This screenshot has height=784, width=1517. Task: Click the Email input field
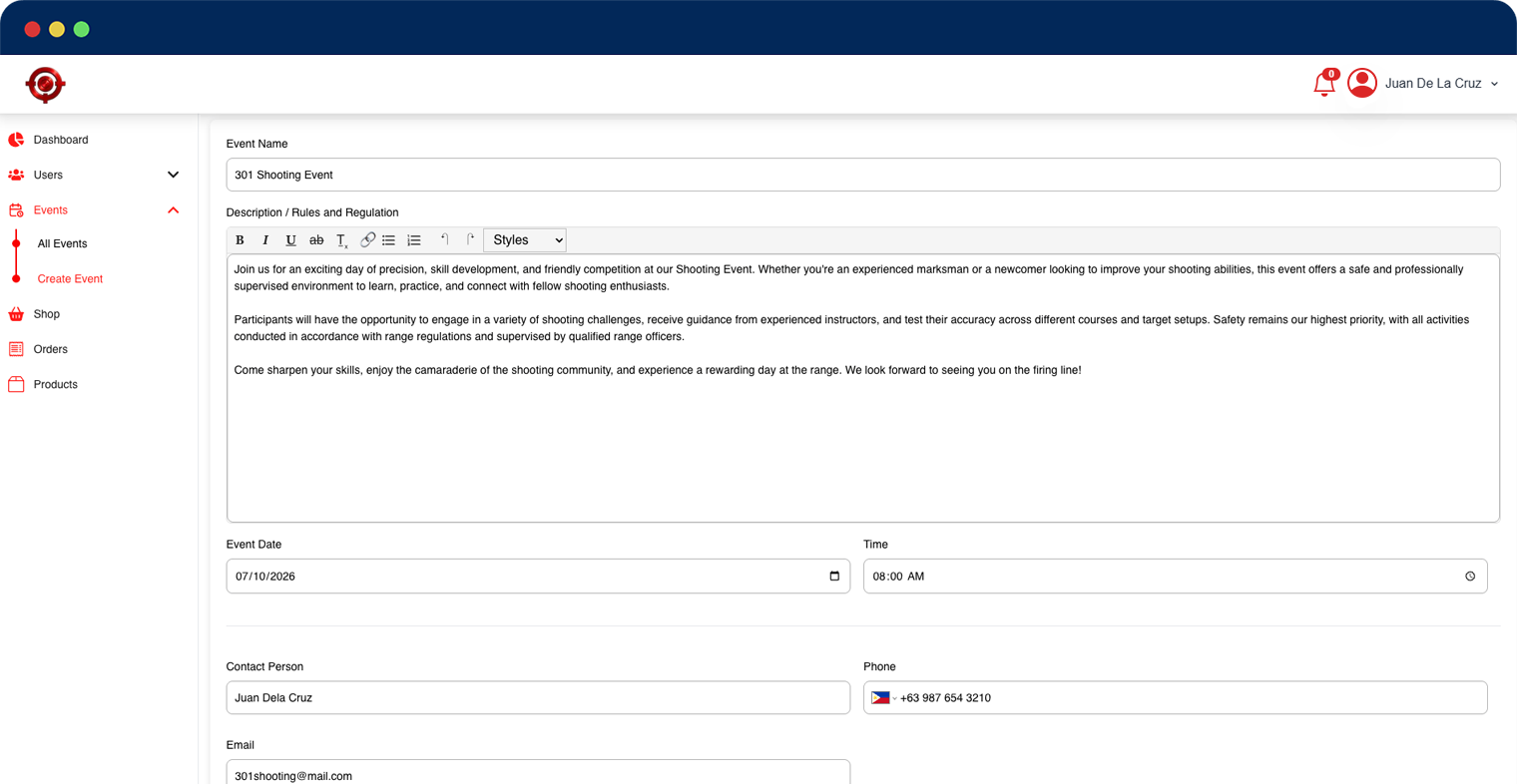pyautogui.click(x=538, y=773)
